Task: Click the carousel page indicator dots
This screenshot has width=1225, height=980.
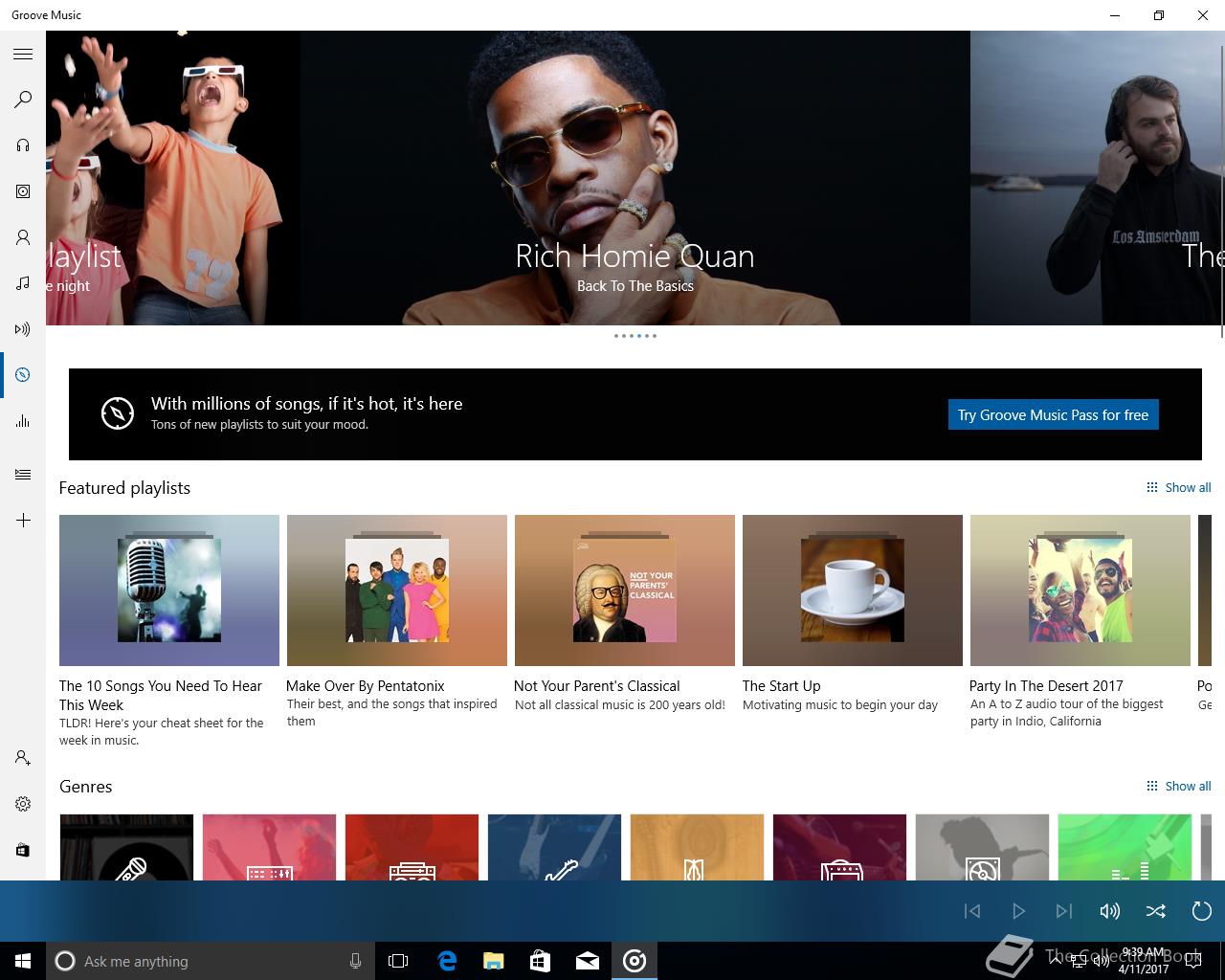Action: pos(635,336)
